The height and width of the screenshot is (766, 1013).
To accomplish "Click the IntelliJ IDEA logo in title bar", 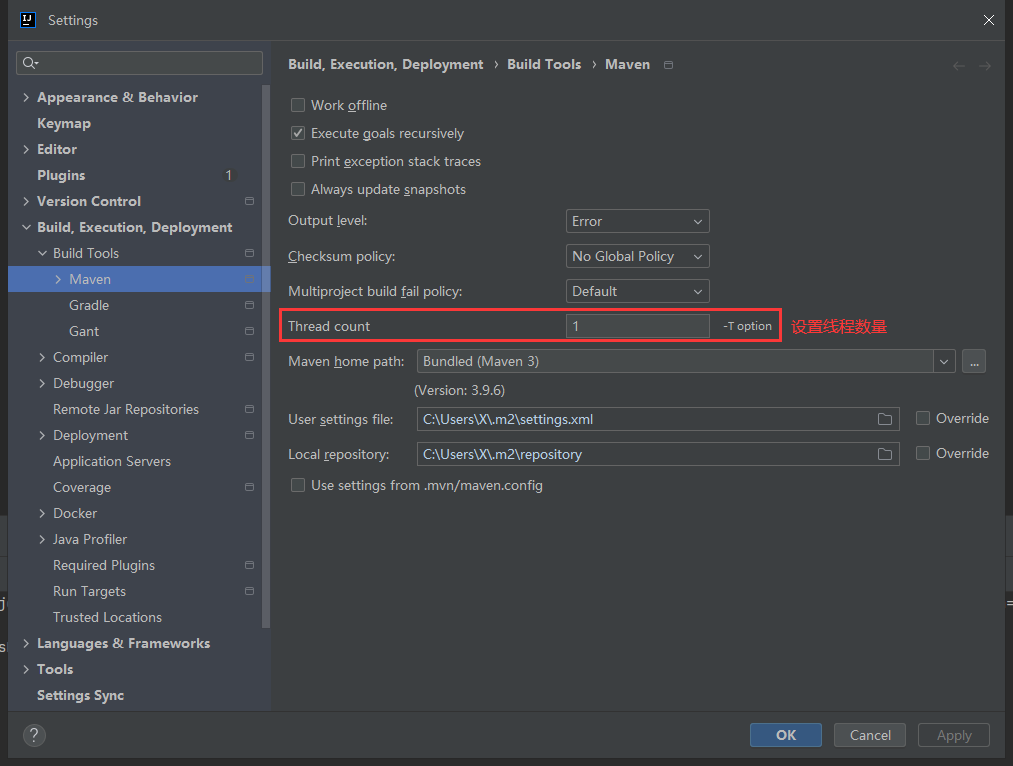I will [27, 20].
